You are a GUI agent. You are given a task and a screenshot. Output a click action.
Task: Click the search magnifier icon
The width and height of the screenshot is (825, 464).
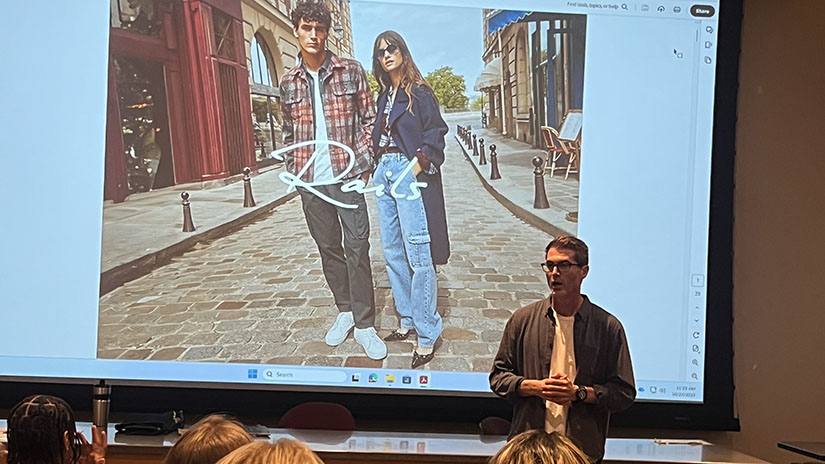click(x=625, y=7)
